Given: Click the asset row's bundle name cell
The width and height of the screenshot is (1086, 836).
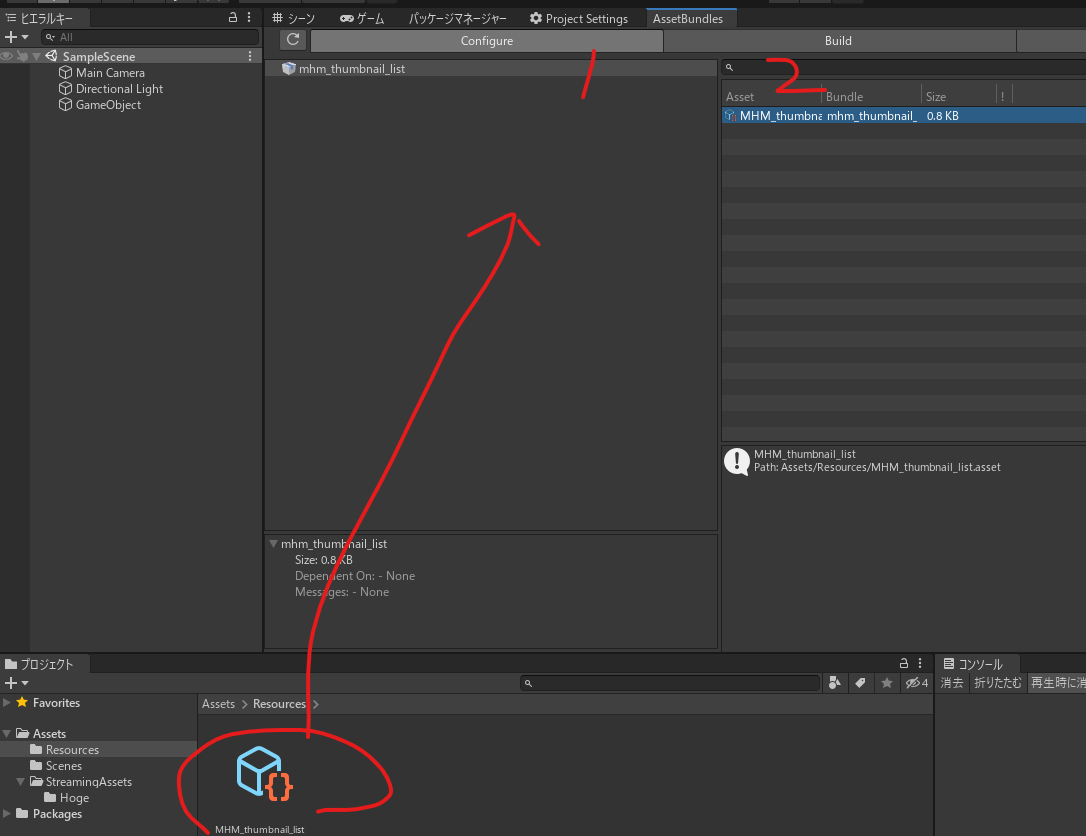Looking at the screenshot, I should (871, 116).
